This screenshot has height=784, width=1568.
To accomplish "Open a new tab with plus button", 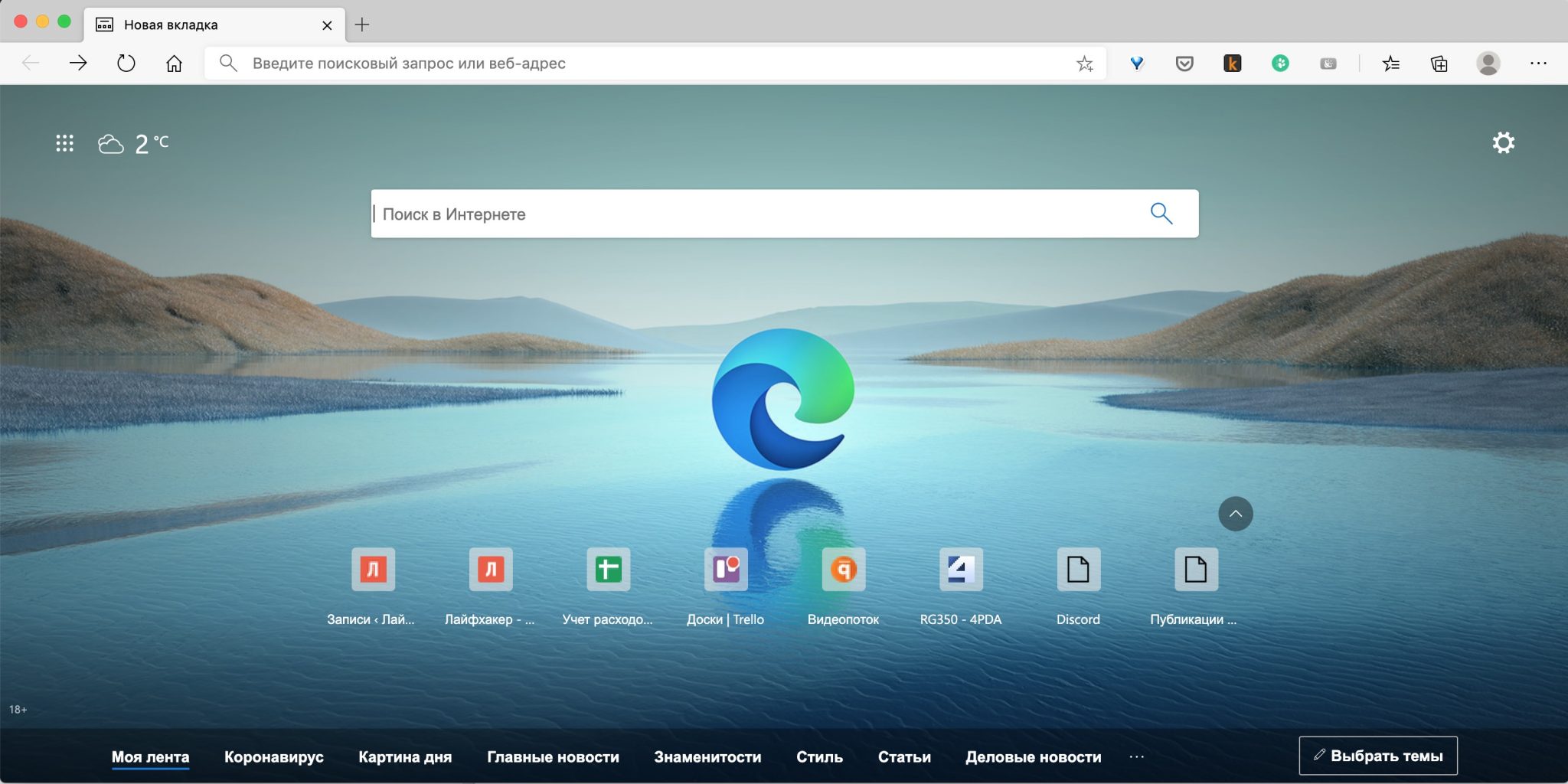I will (362, 24).
